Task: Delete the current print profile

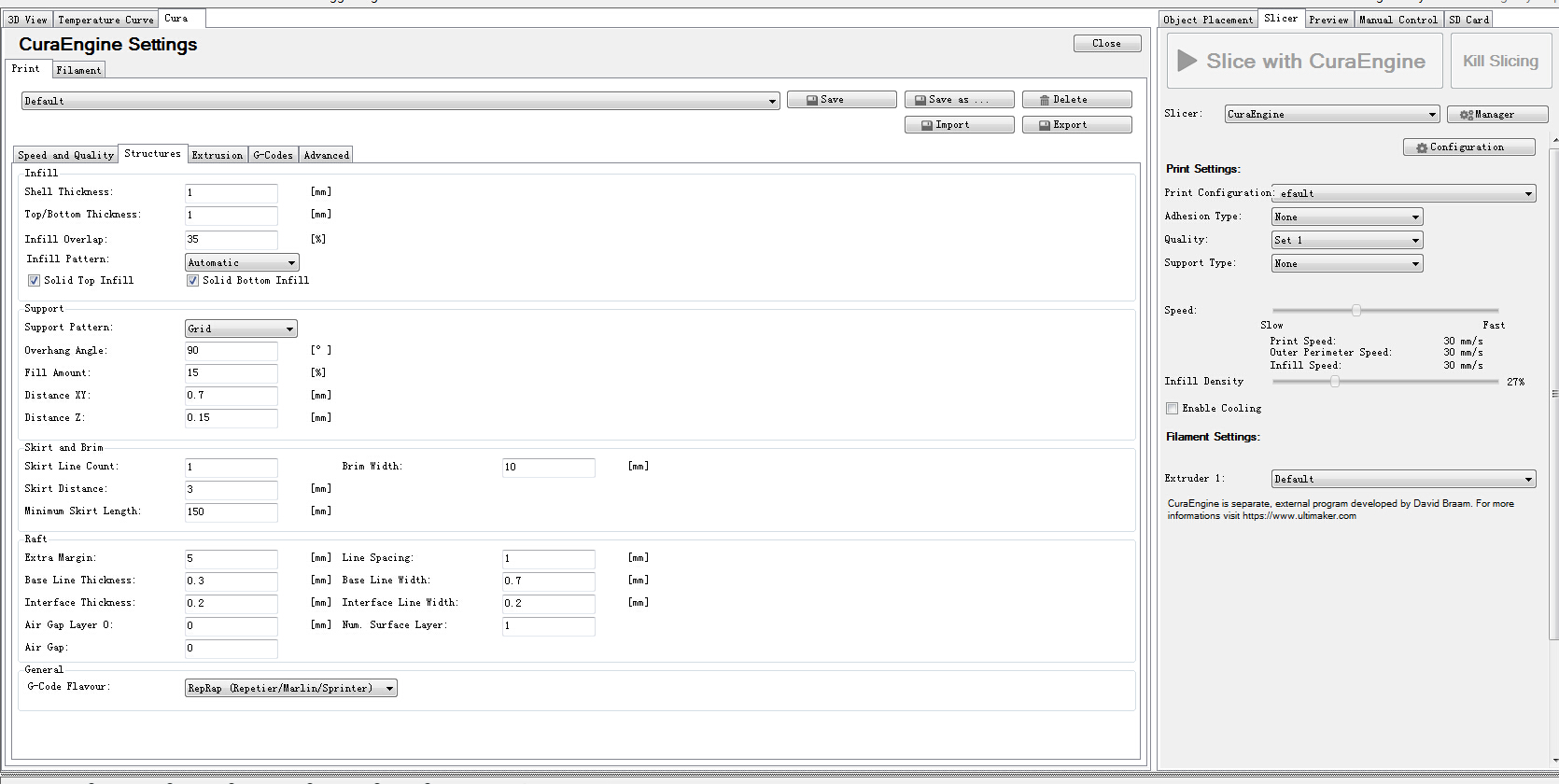Action: click(x=1076, y=100)
